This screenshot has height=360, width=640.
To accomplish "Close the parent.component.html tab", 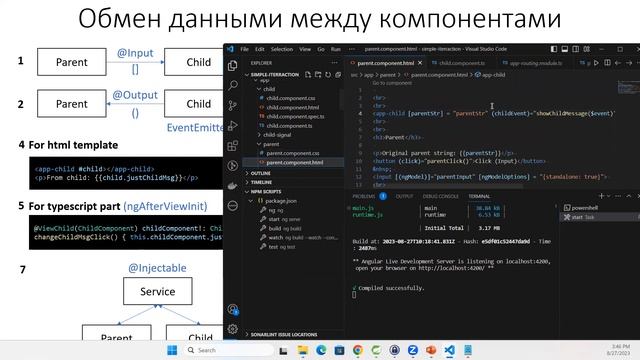I will (420, 63).
